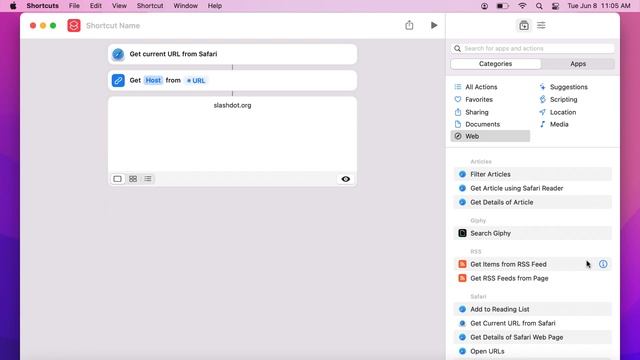Open the share shortcut icon
The image size is (640, 360).
tap(409, 25)
